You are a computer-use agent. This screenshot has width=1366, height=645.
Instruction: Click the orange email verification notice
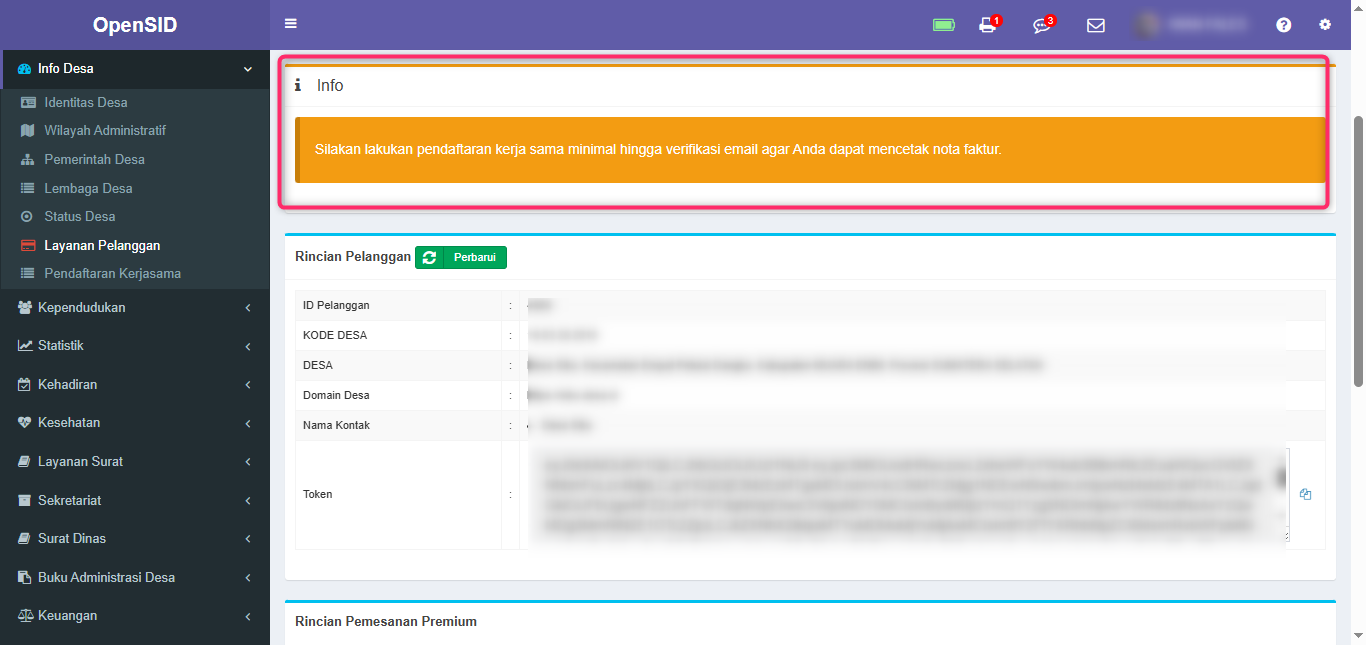pos(810,150)
